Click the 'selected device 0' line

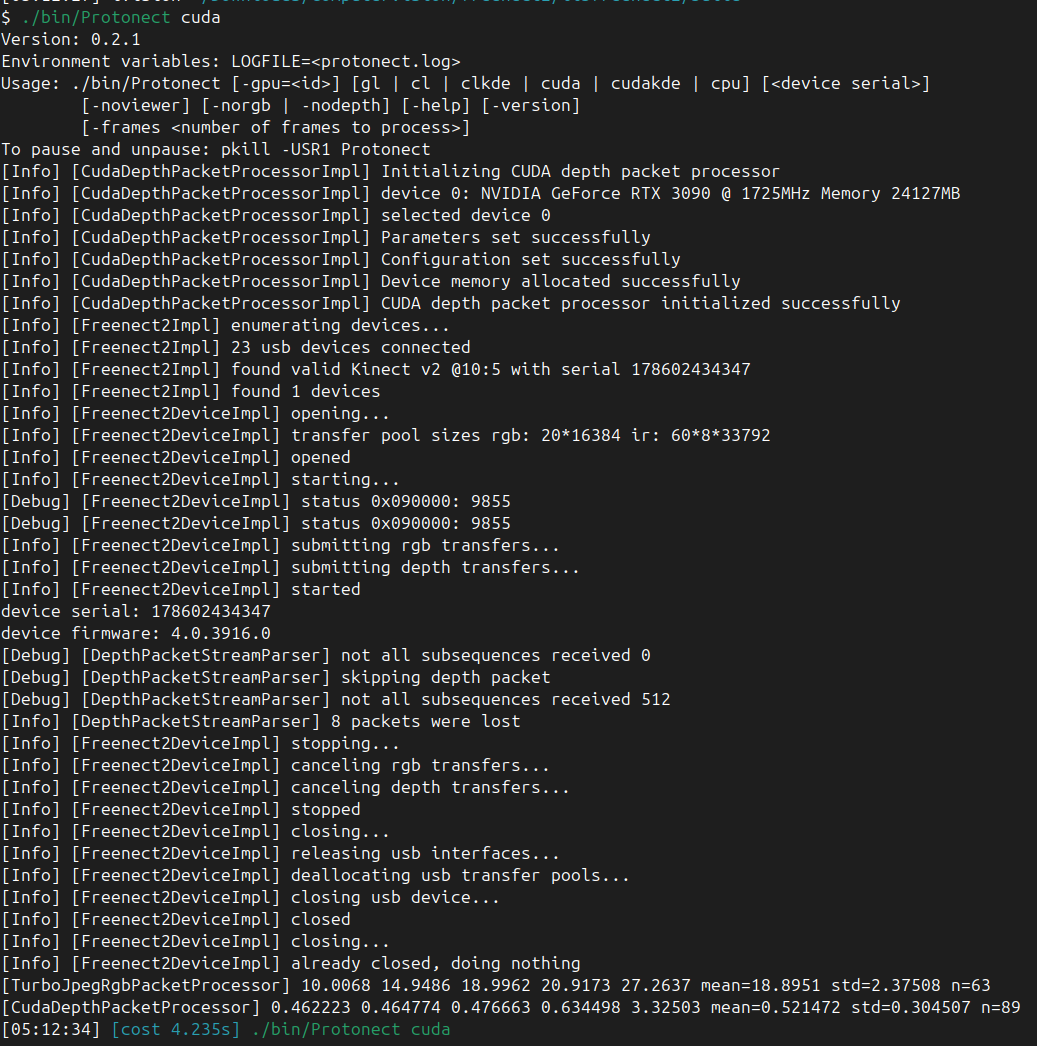click(275, 215)
